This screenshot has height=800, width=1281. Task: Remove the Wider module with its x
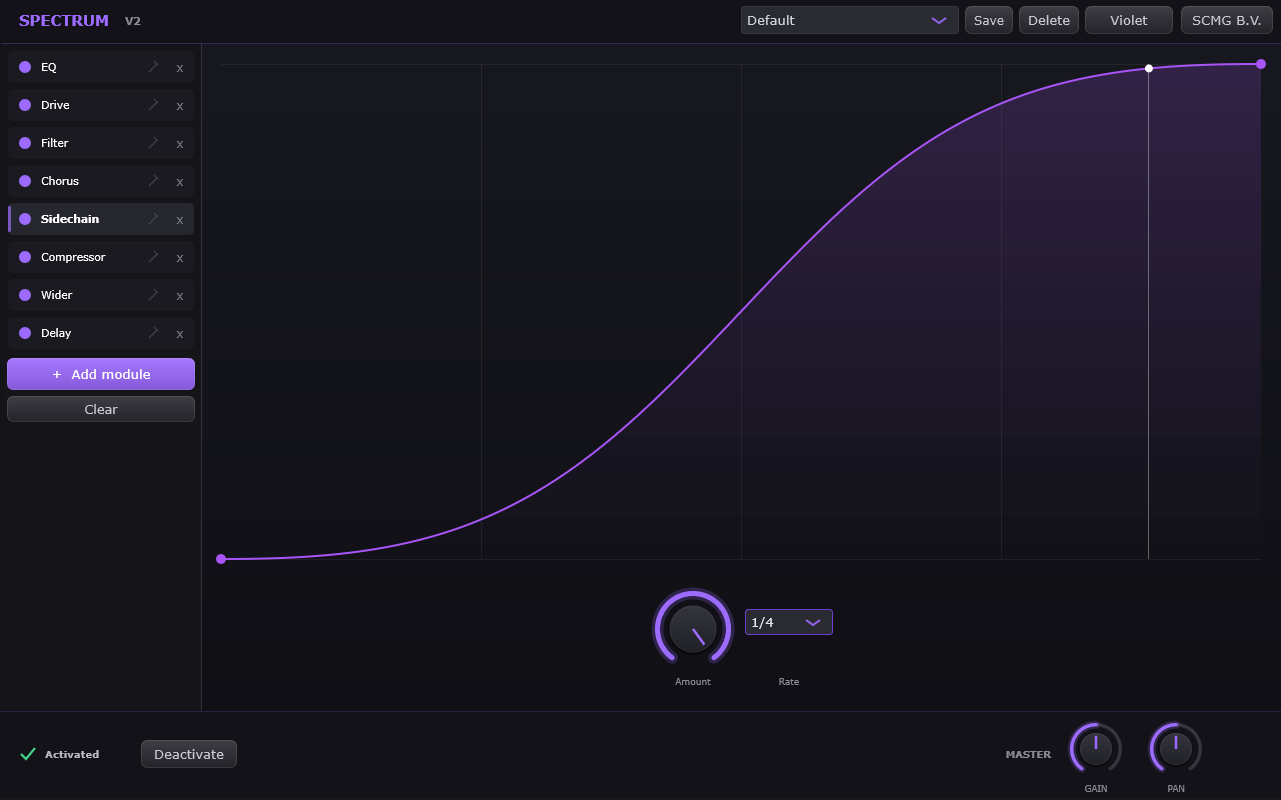180,296
